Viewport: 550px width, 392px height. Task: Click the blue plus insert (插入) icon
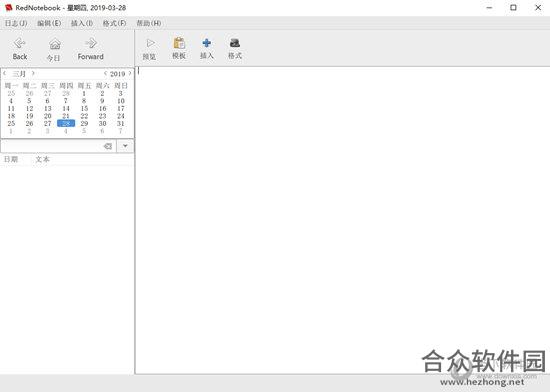207,43
